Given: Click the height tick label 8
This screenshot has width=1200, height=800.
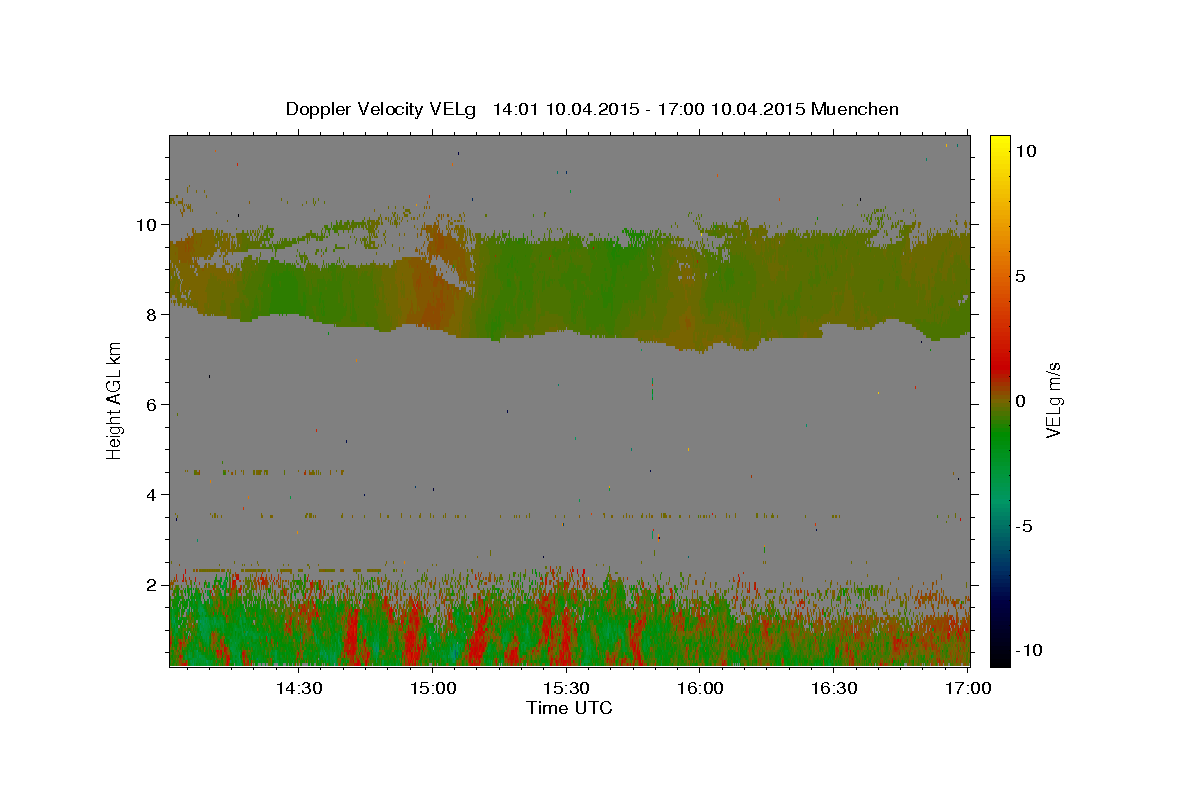Looking at the screenshot, I should click(152, 314).
